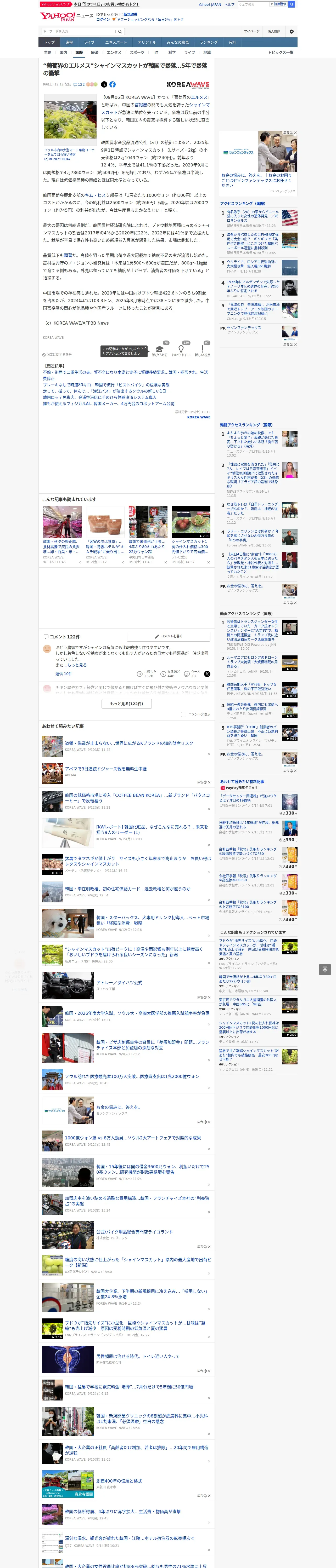Click the top-right web search field
Screen dimensions: 336x1568
point(253,4)
